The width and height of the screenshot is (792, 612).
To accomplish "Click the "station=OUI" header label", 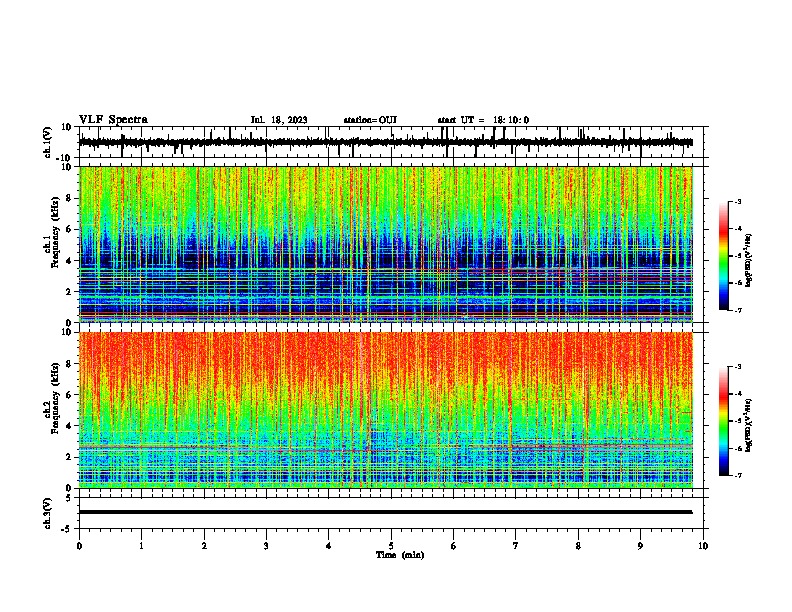I will pyautogui.click(x=370, y=120).
